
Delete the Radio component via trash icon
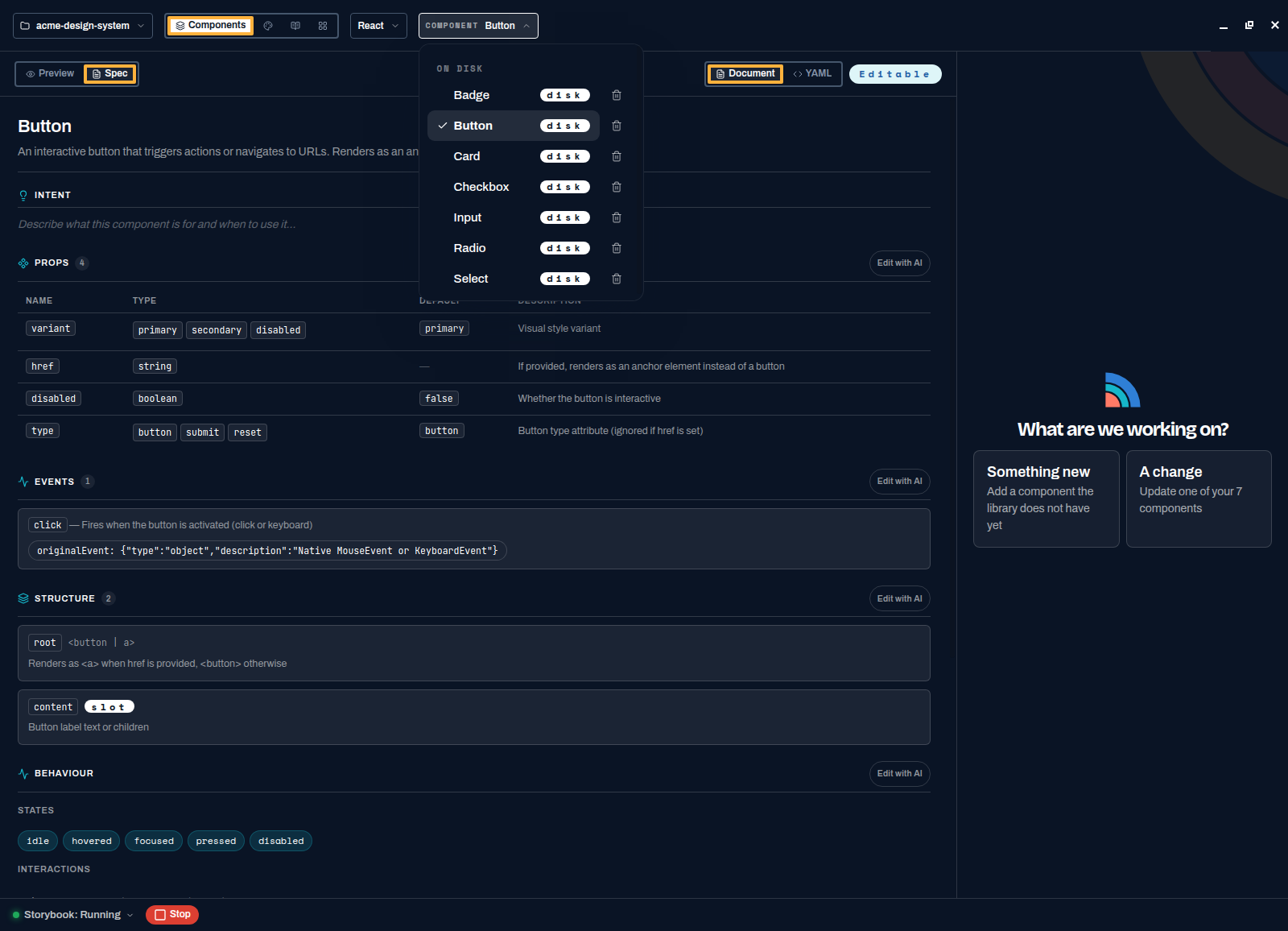point(617,248)
